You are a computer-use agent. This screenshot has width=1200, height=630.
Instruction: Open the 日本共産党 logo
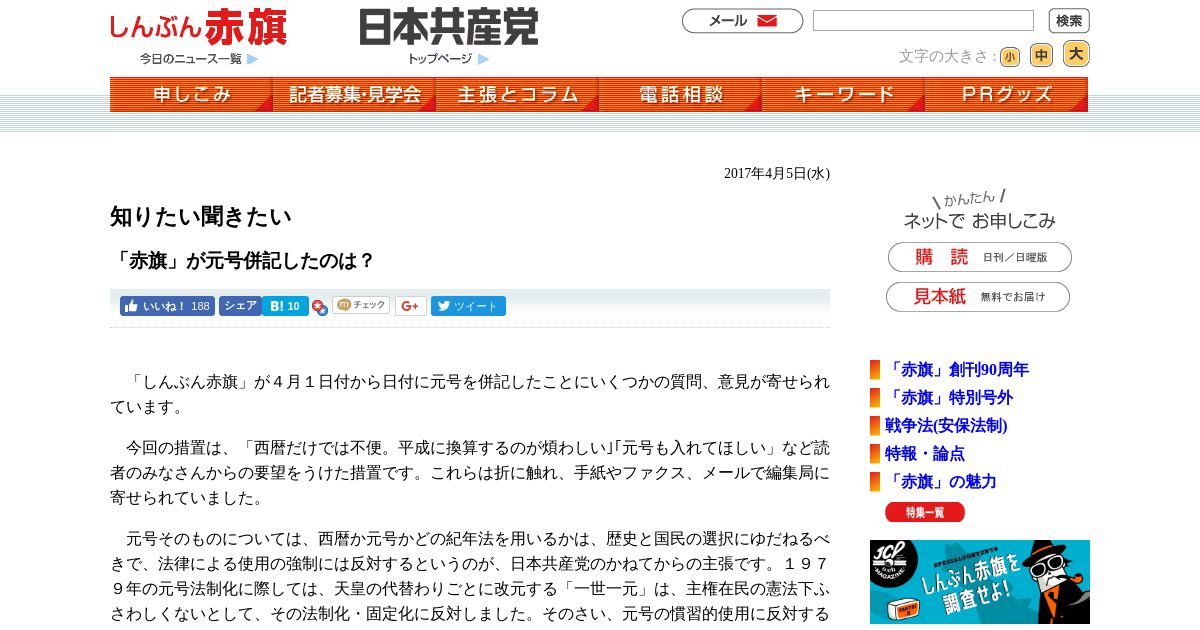coord(449,27)
